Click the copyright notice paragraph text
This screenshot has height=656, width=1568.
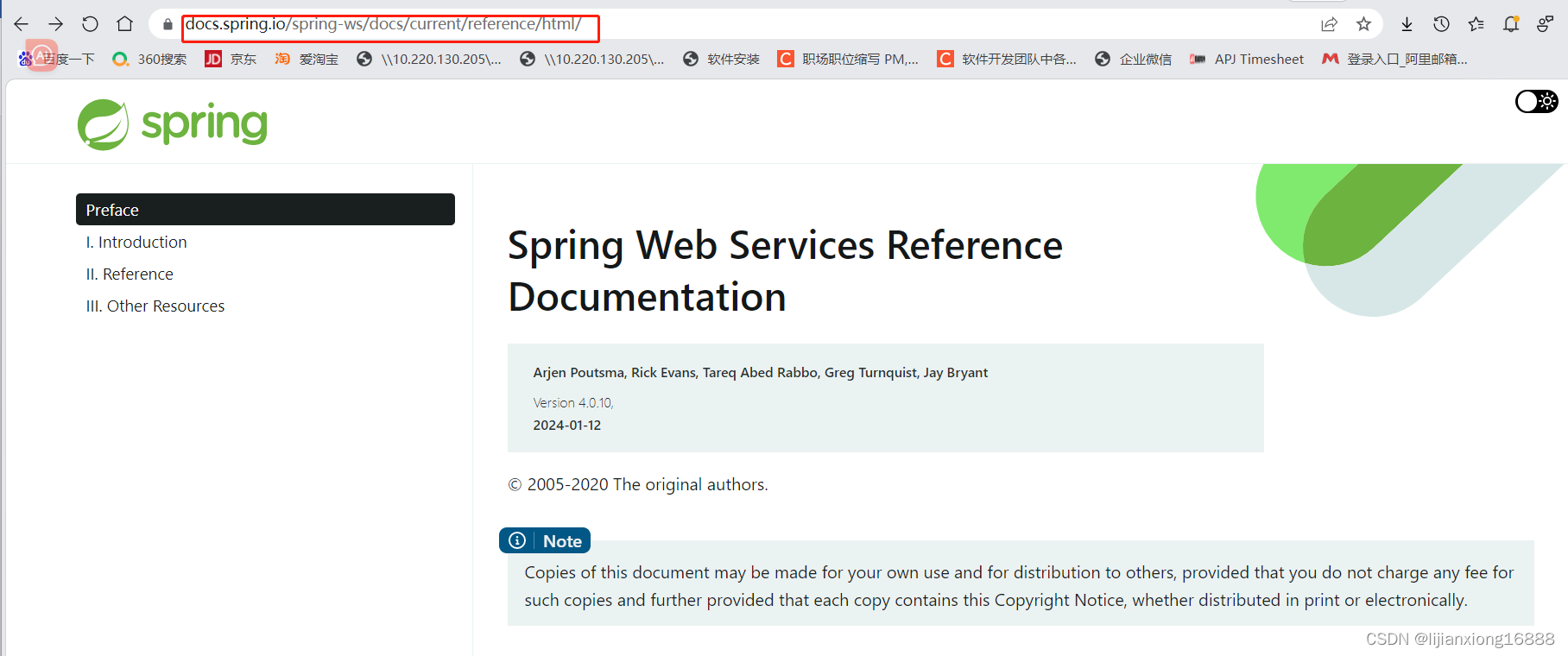pos(1019,586)
